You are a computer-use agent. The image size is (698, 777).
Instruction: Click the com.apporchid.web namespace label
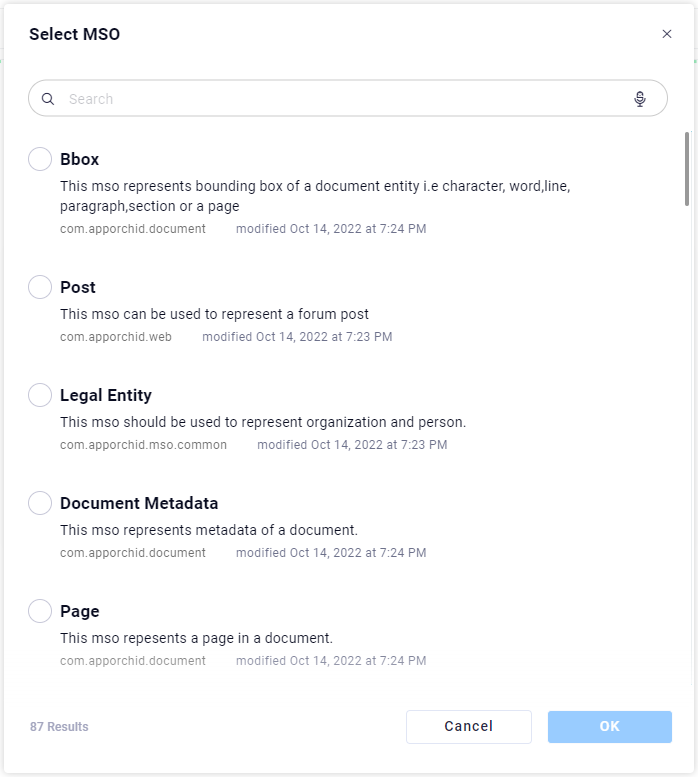click(116, 337)
